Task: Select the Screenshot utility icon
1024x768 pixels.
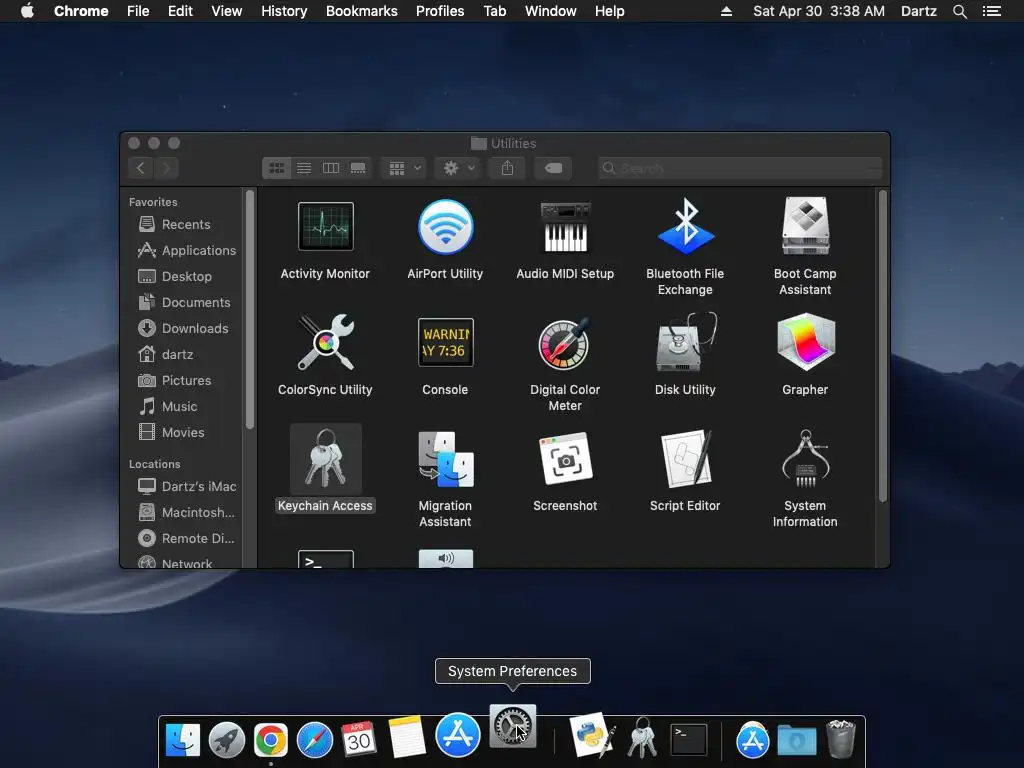Action: 565,460
